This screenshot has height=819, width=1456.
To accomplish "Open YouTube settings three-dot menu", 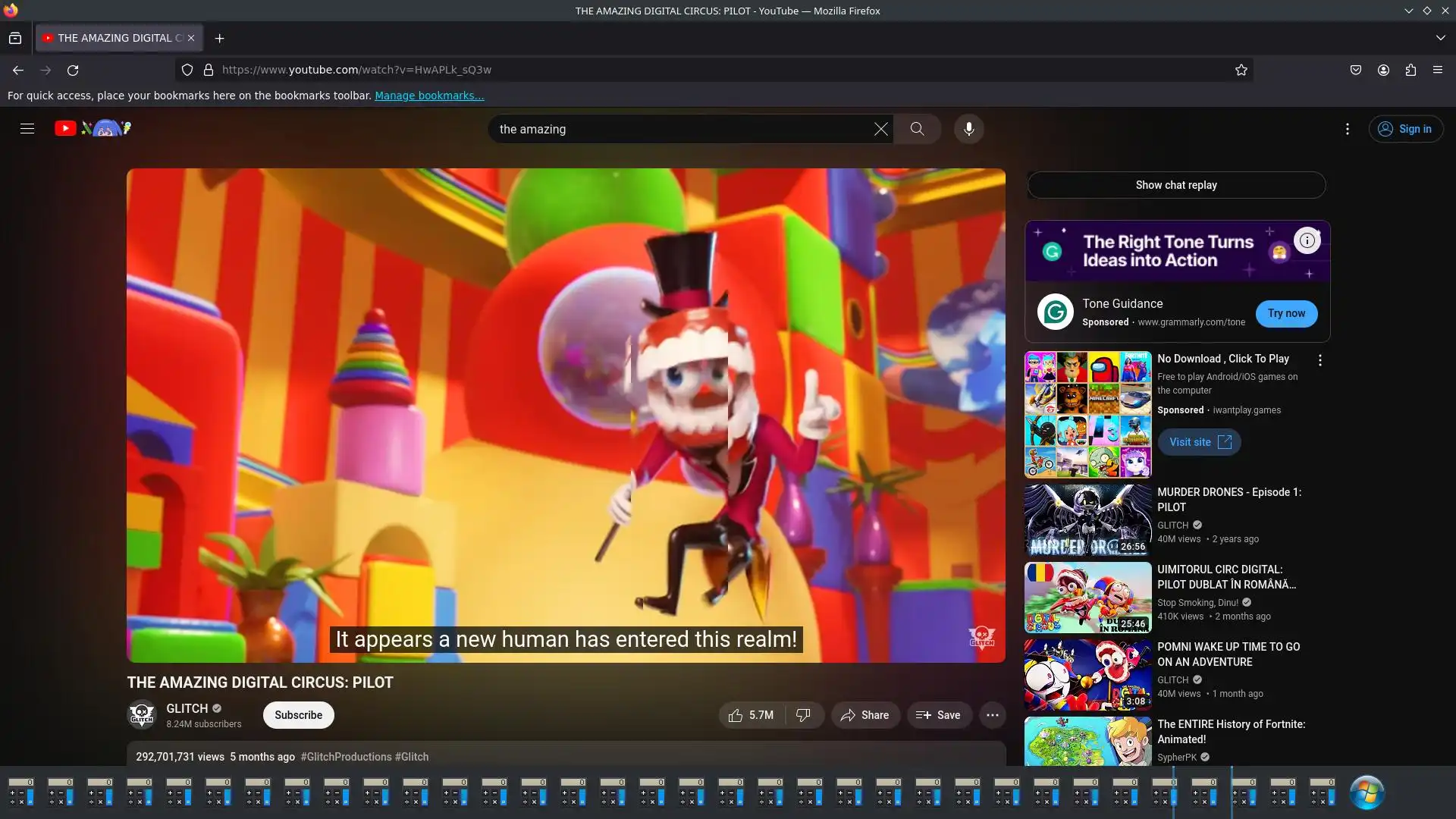I will 1347,129.
